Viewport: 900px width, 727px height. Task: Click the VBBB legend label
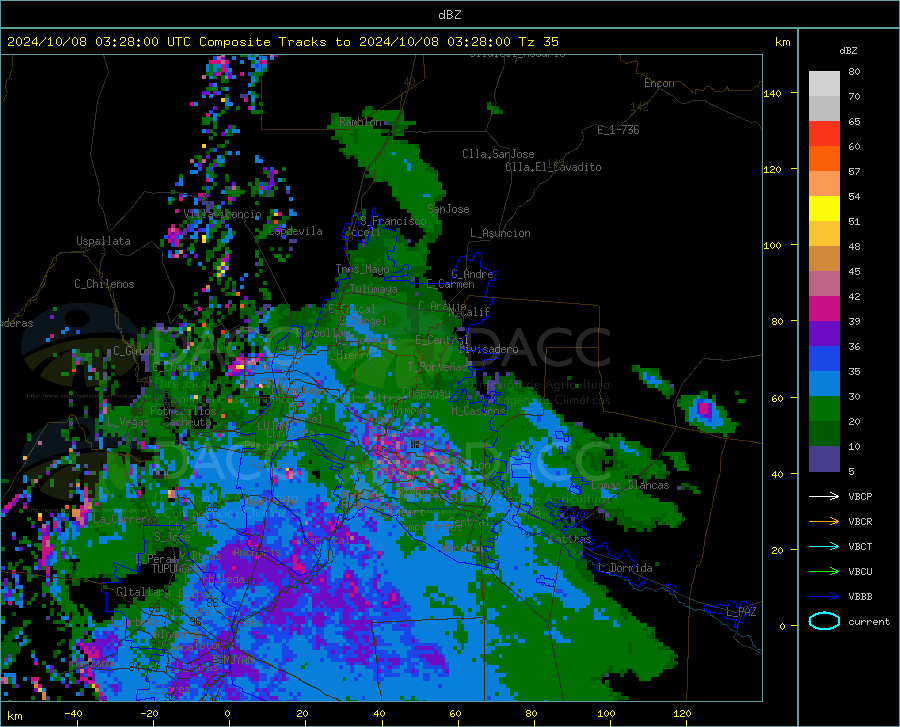[860, 597]
